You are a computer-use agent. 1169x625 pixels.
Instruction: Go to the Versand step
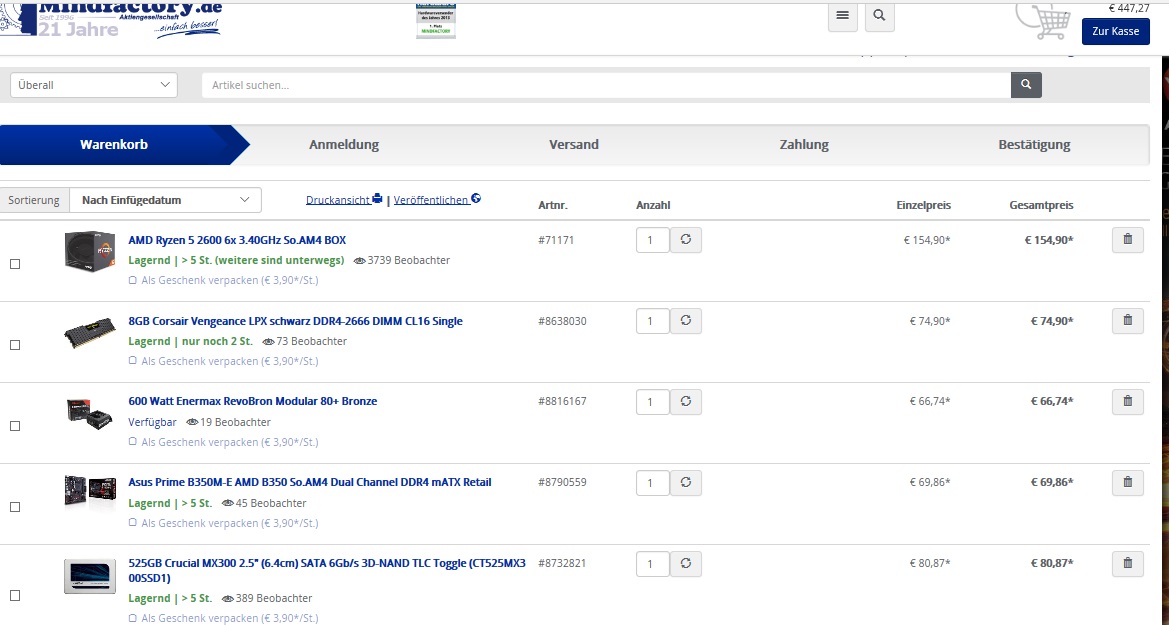coord(574,145)
